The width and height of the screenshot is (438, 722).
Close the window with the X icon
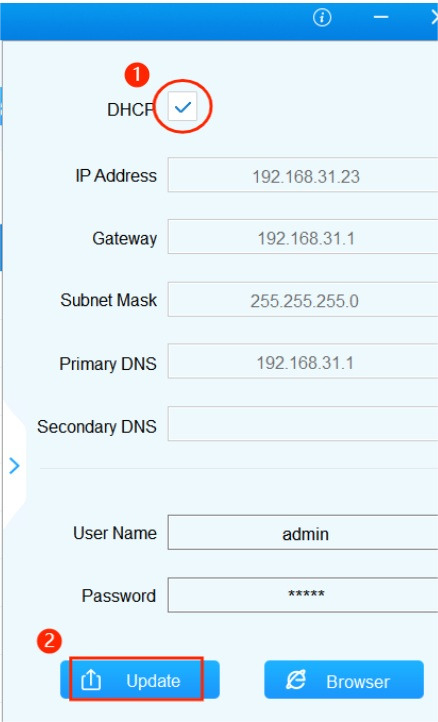pyautogui.click(x=434, y=17)
